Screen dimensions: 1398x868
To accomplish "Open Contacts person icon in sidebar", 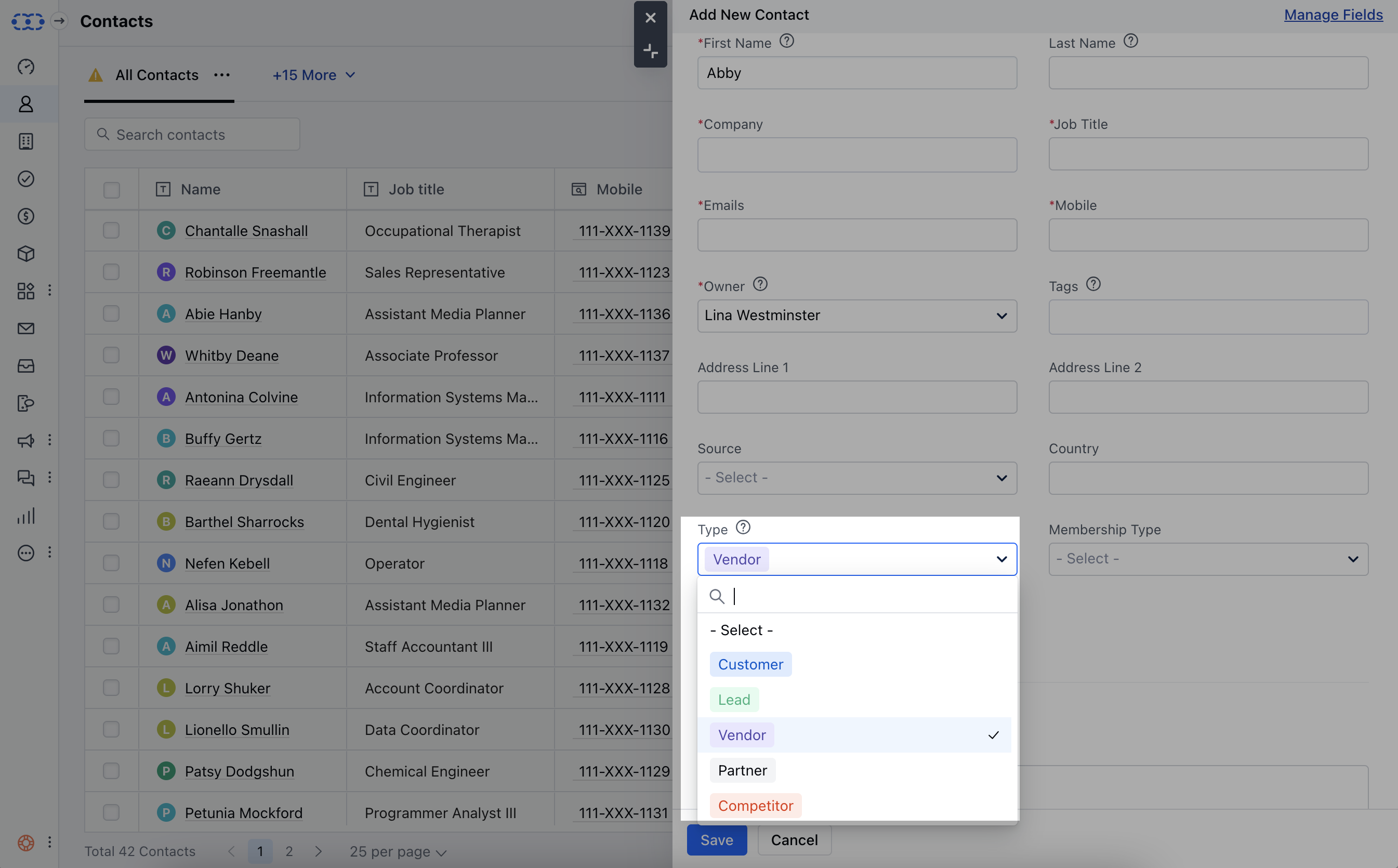I will 26,104.
